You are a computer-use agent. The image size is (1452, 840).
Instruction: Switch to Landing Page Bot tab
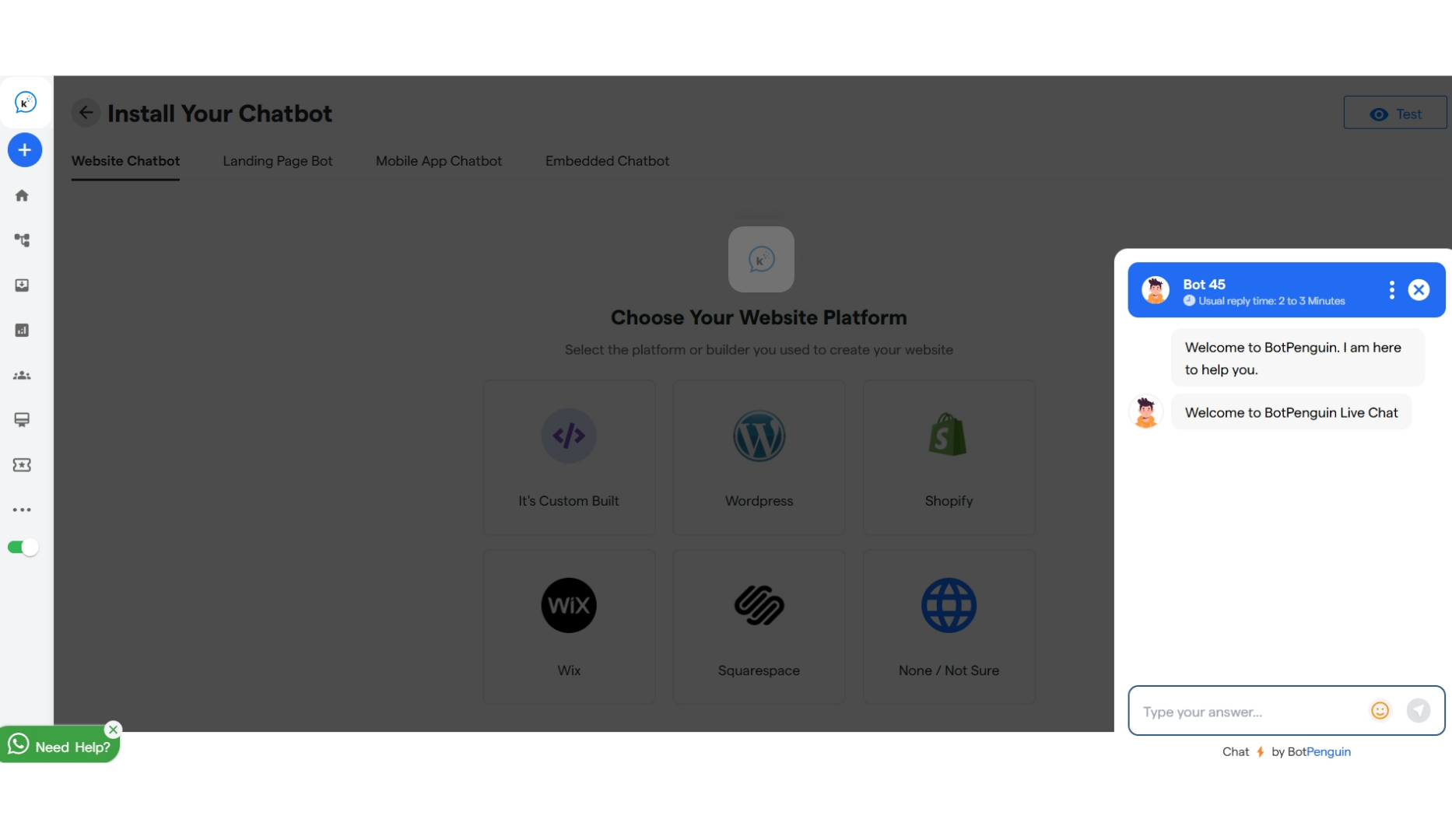click(x=278, y=161)
